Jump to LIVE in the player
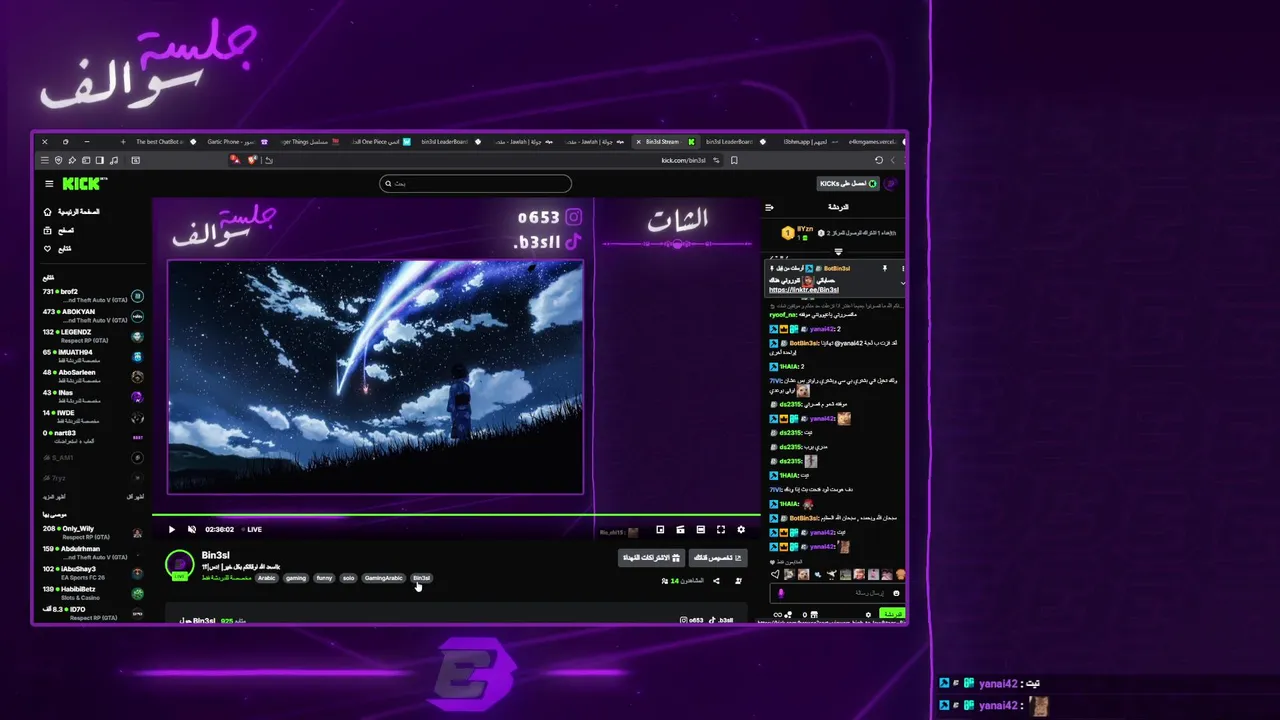The width and height of the screenshot is (1280, 720). click(x=251, y=530)
